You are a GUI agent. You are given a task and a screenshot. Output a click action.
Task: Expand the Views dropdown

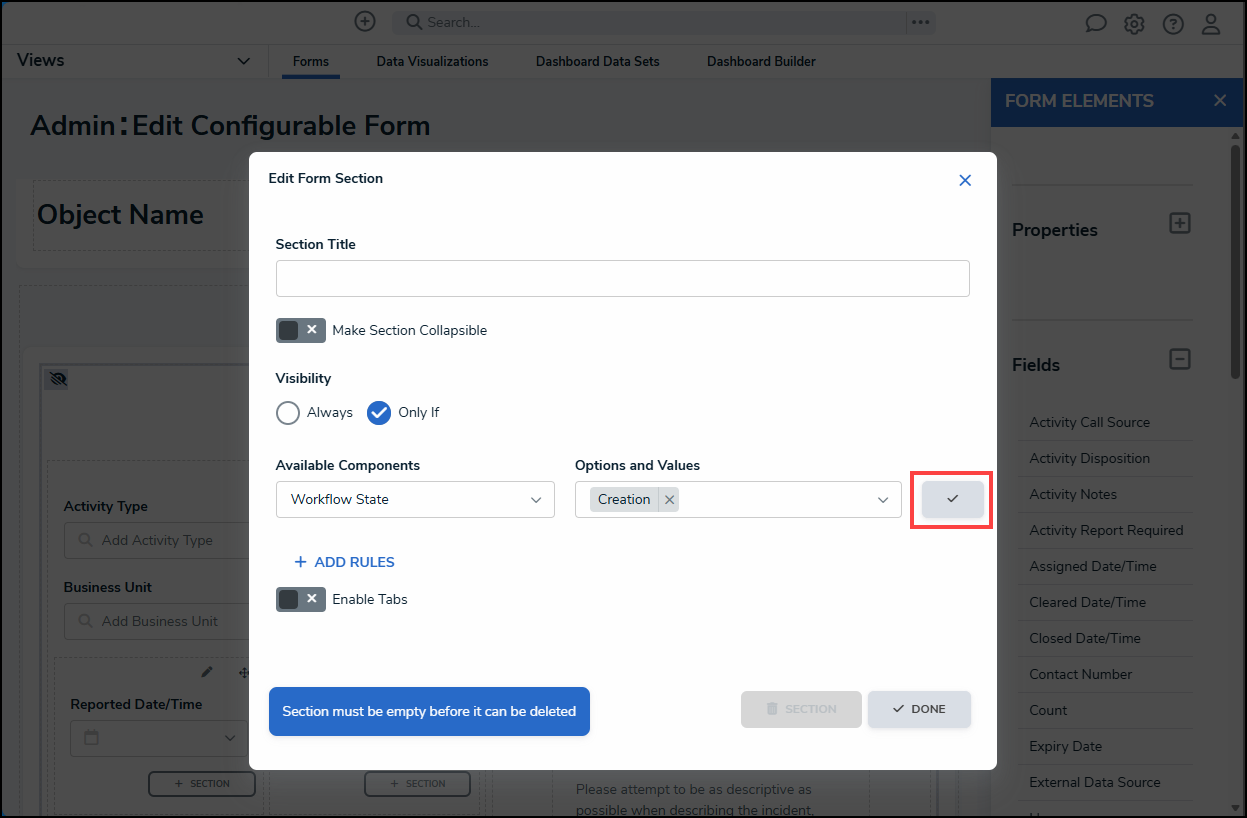pyautogui.click(x=243, y=61)
